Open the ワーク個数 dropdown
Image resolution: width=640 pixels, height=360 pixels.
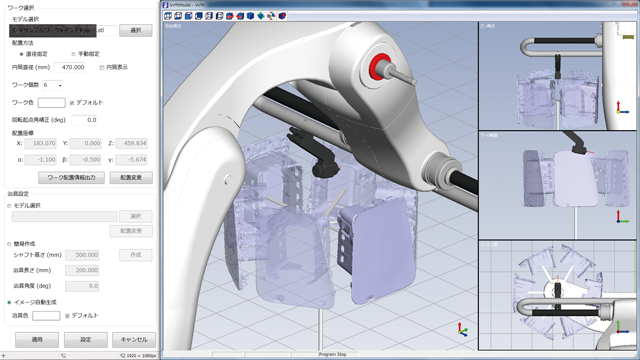[53, 85]
